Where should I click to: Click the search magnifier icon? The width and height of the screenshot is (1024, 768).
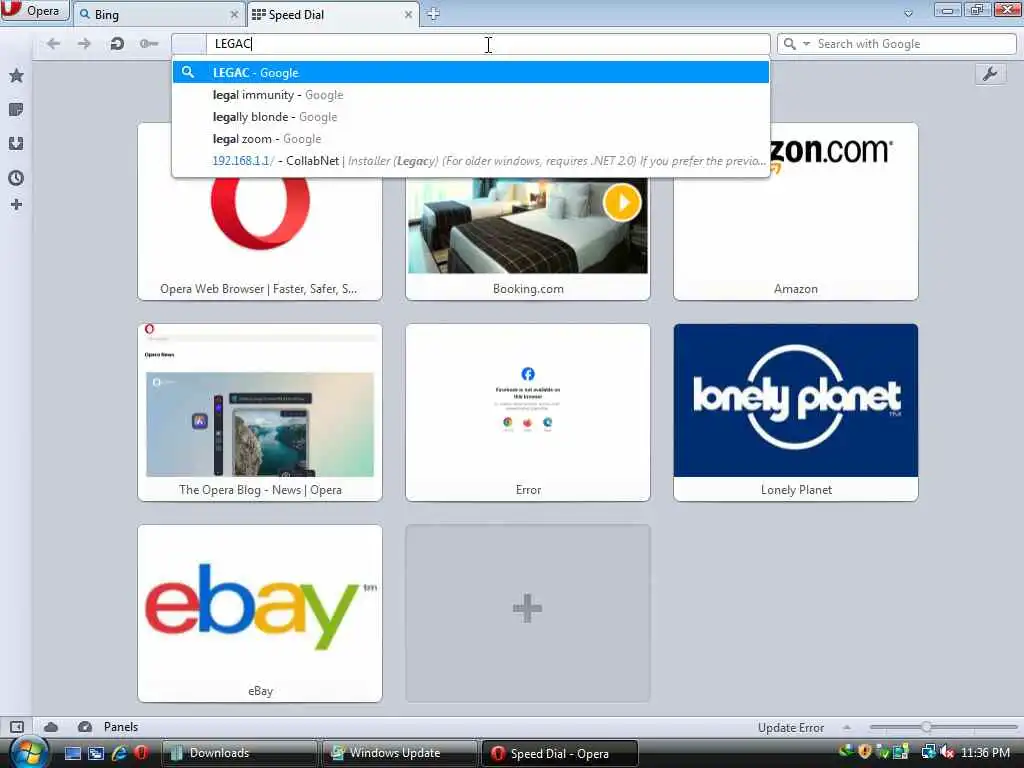790,44
